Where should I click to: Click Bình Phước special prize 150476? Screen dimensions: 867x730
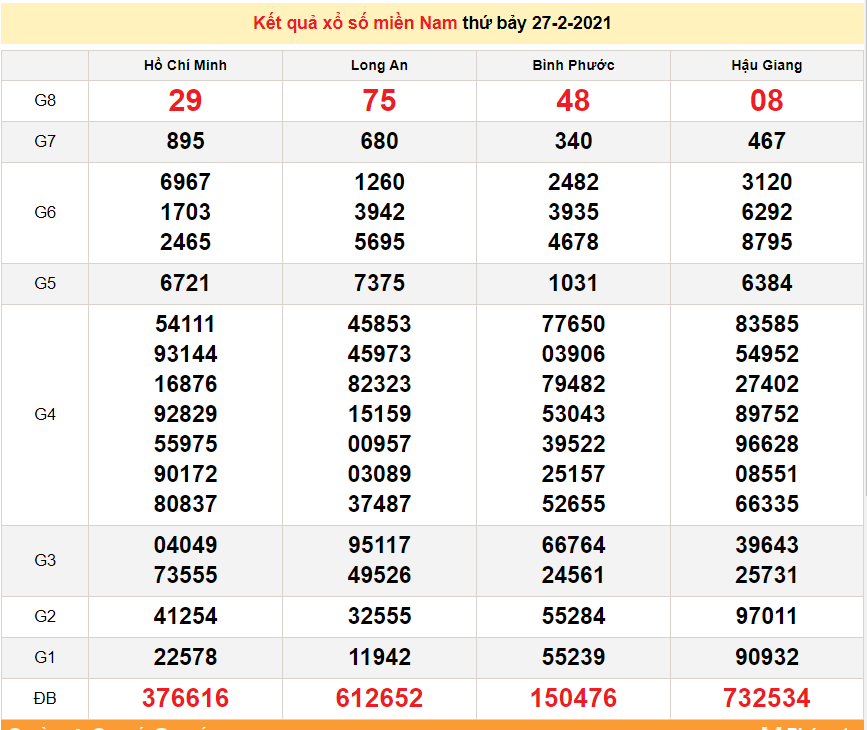[x=573, y=698]
